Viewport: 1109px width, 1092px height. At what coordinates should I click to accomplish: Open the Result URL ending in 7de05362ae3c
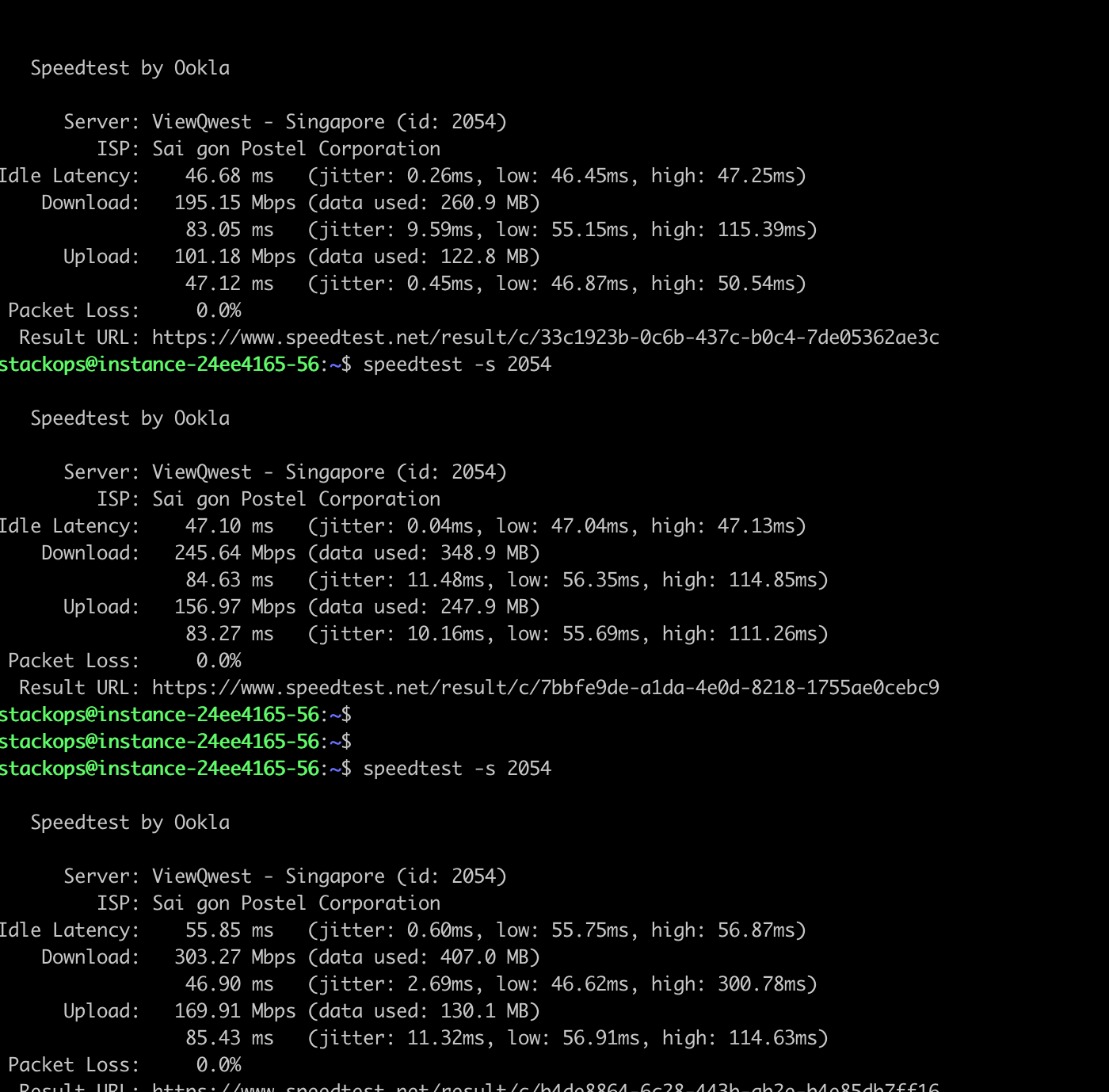coord(545,338)
